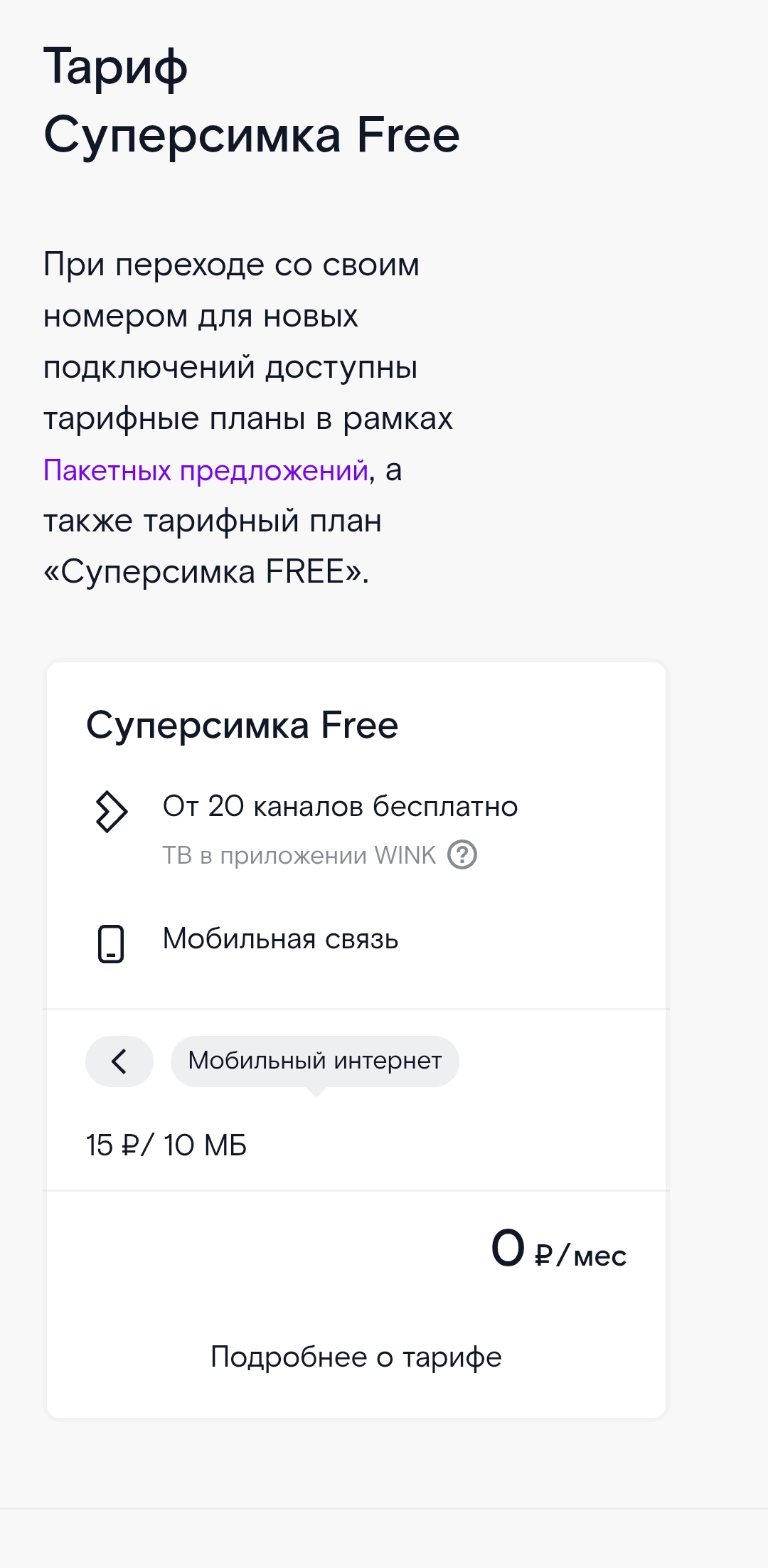Click the Мобильная связь label

tap(280, 939)
